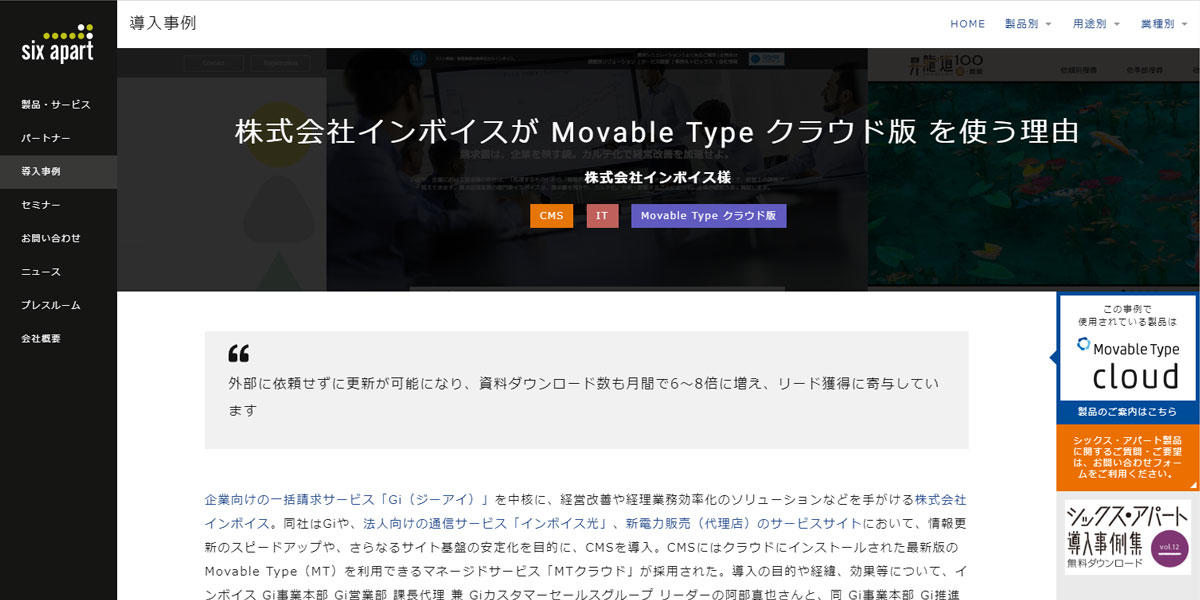Viewport: 1200px width, 600px height.
Task: Click the red IT tag
Action: point(602,216)
